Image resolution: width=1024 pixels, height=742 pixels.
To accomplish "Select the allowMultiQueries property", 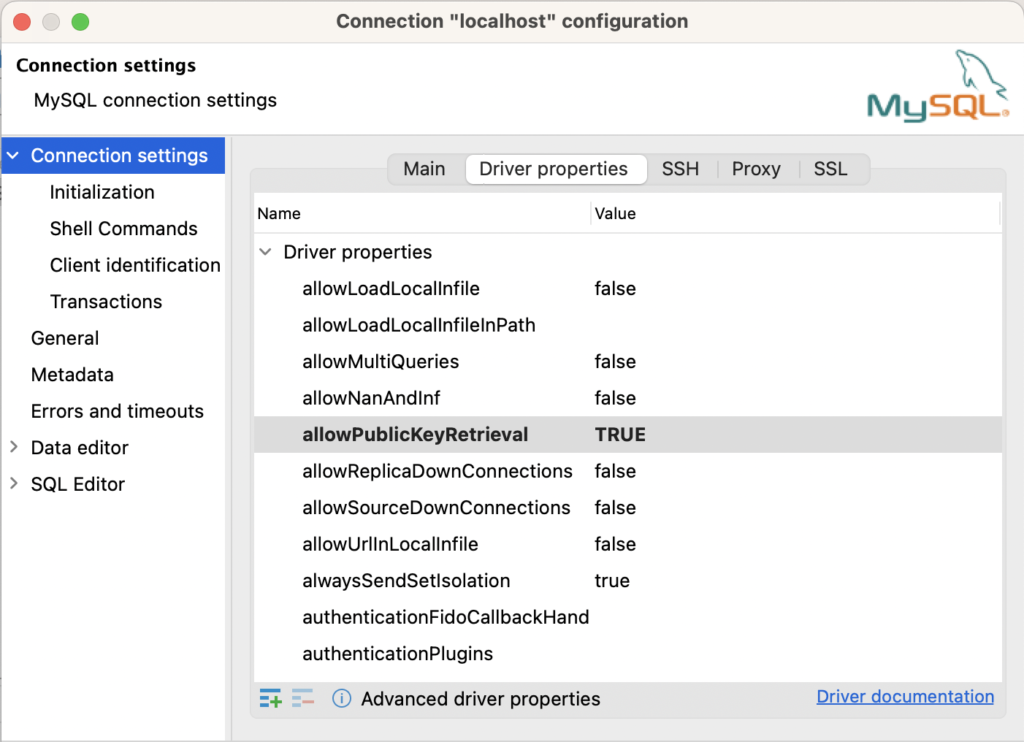I will point(381,361).
